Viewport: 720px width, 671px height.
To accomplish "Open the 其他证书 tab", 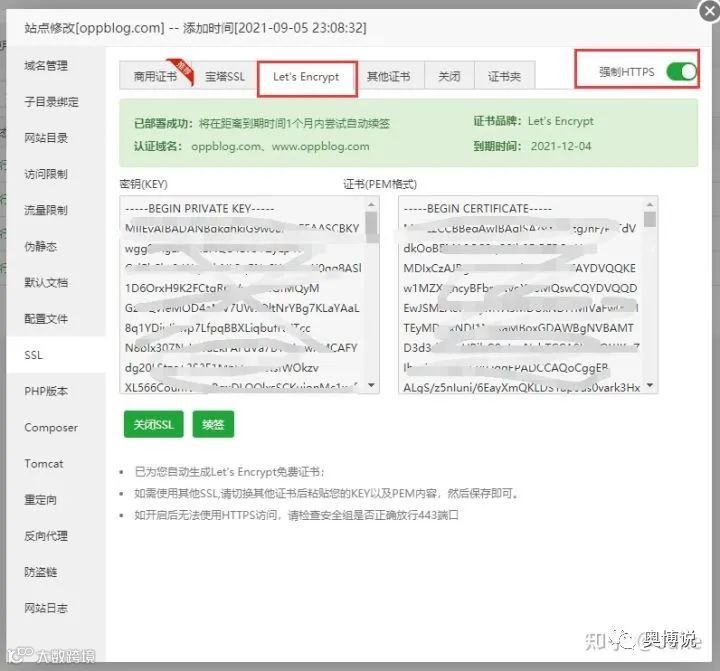I will [x=389, y=76].
